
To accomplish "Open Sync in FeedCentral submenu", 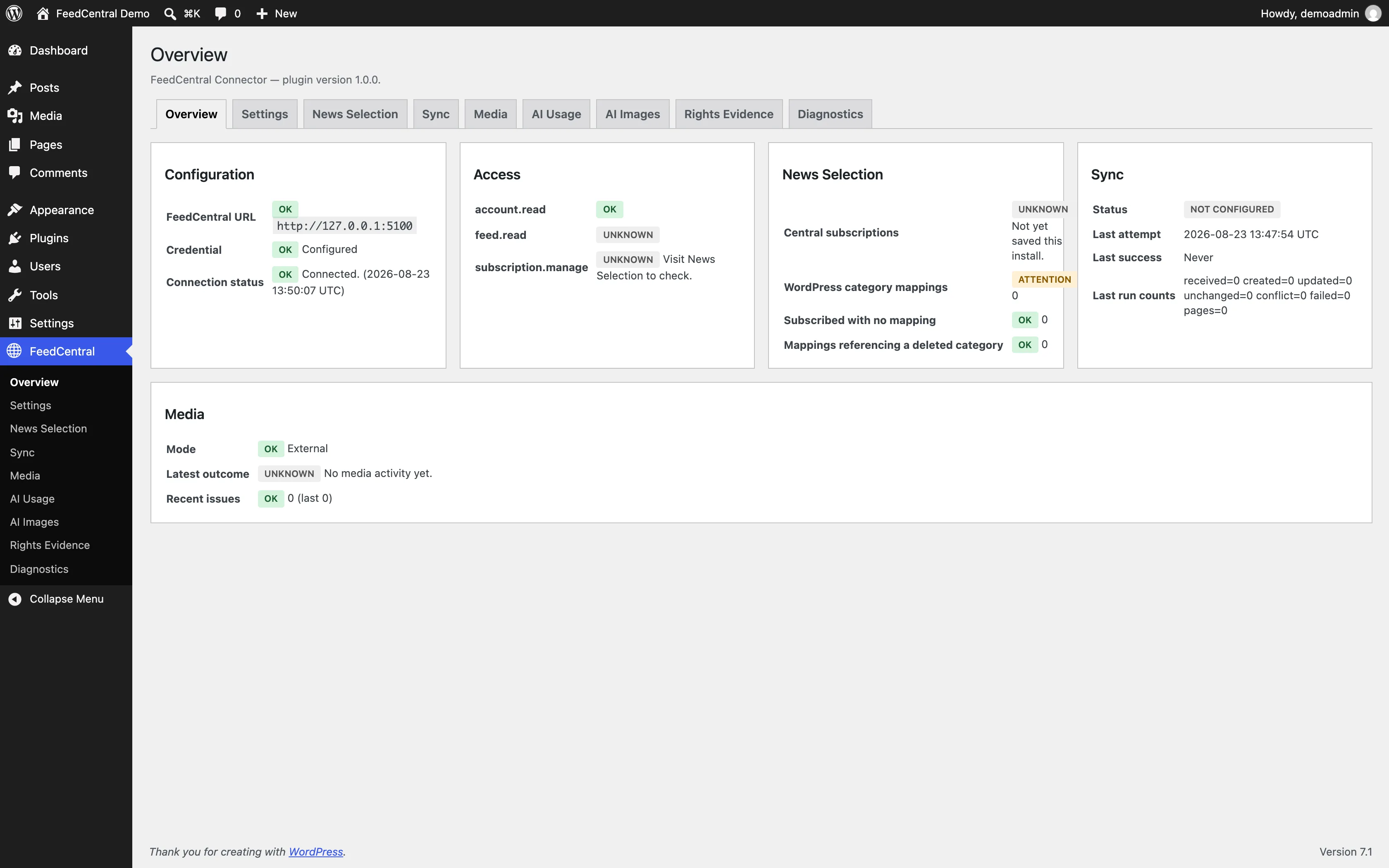I will (x=22, y=452).
